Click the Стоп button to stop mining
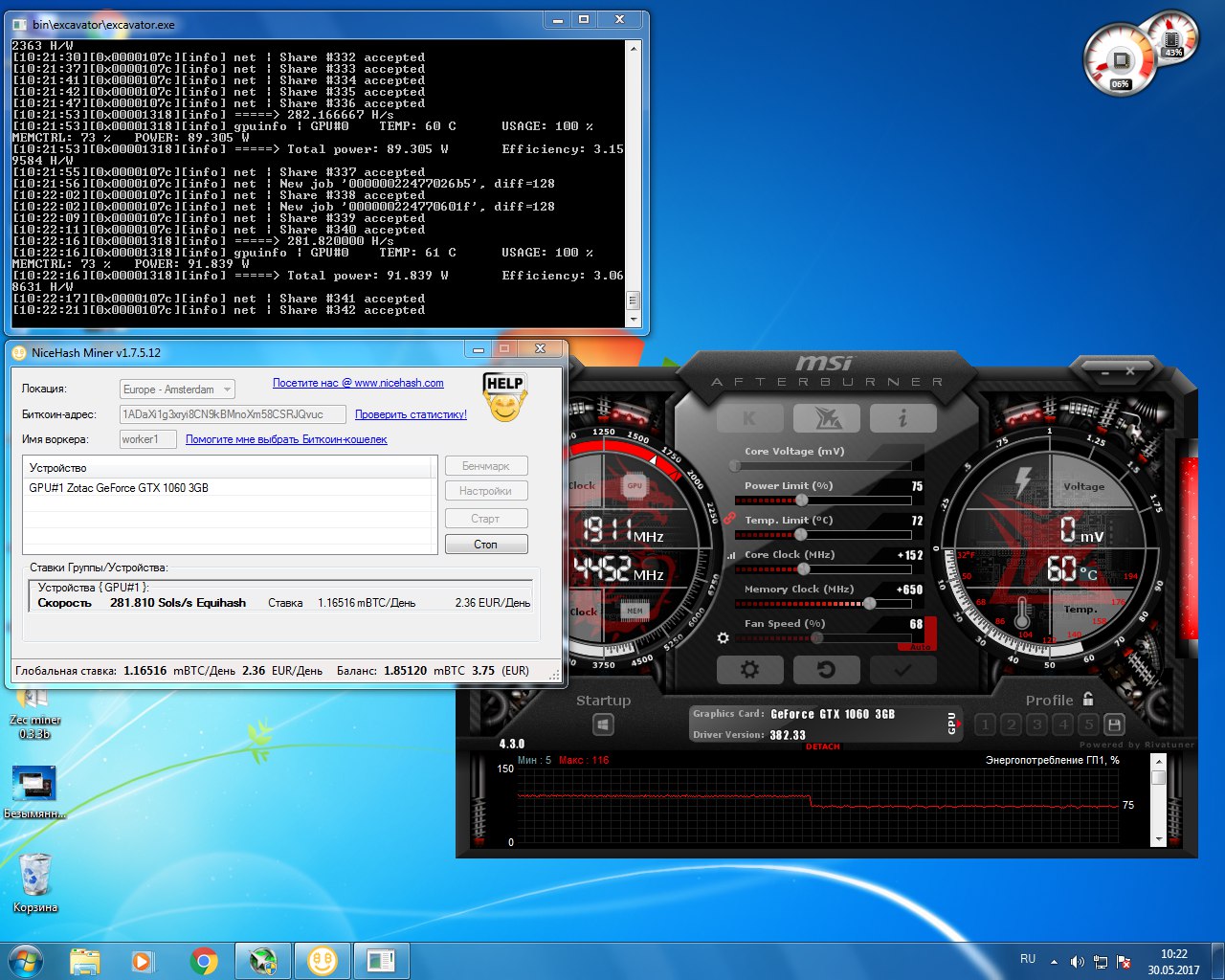 pyautogui.click(x=486, y=545)
